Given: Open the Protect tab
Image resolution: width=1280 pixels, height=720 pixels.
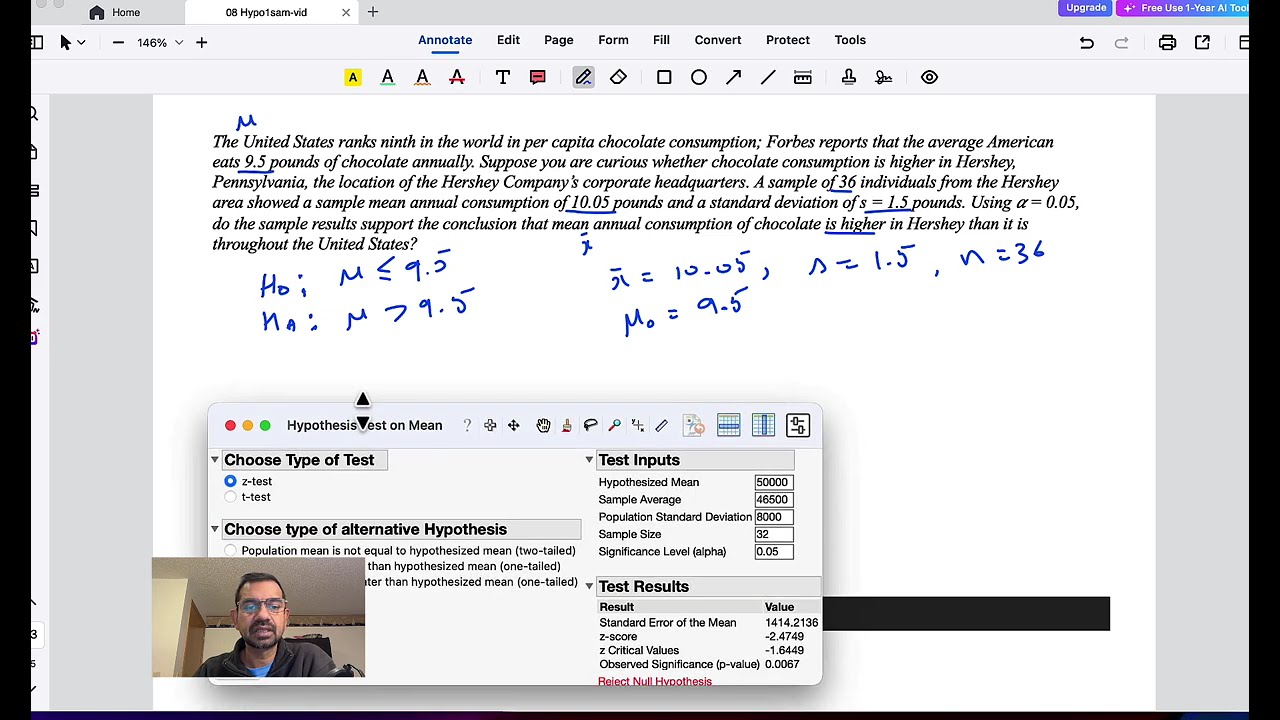Looking at the screenshot, I should coord(788,40).
